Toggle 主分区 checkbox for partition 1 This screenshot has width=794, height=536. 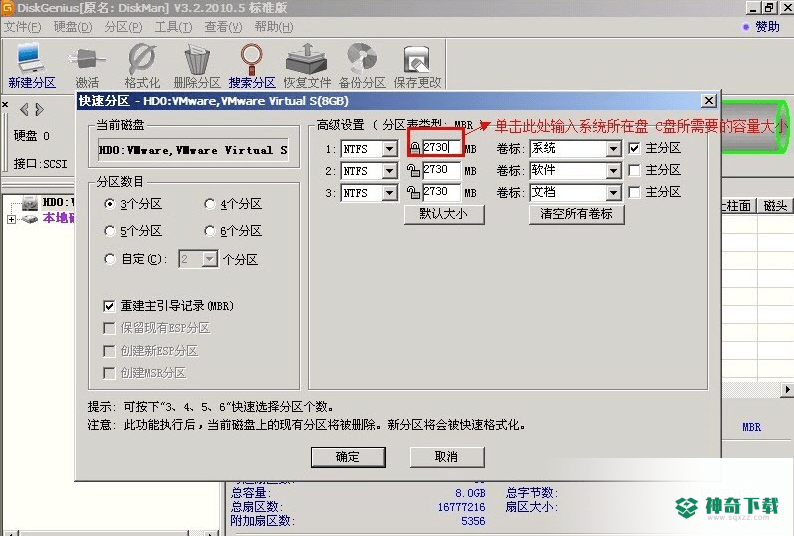click(x=634, y=148)
